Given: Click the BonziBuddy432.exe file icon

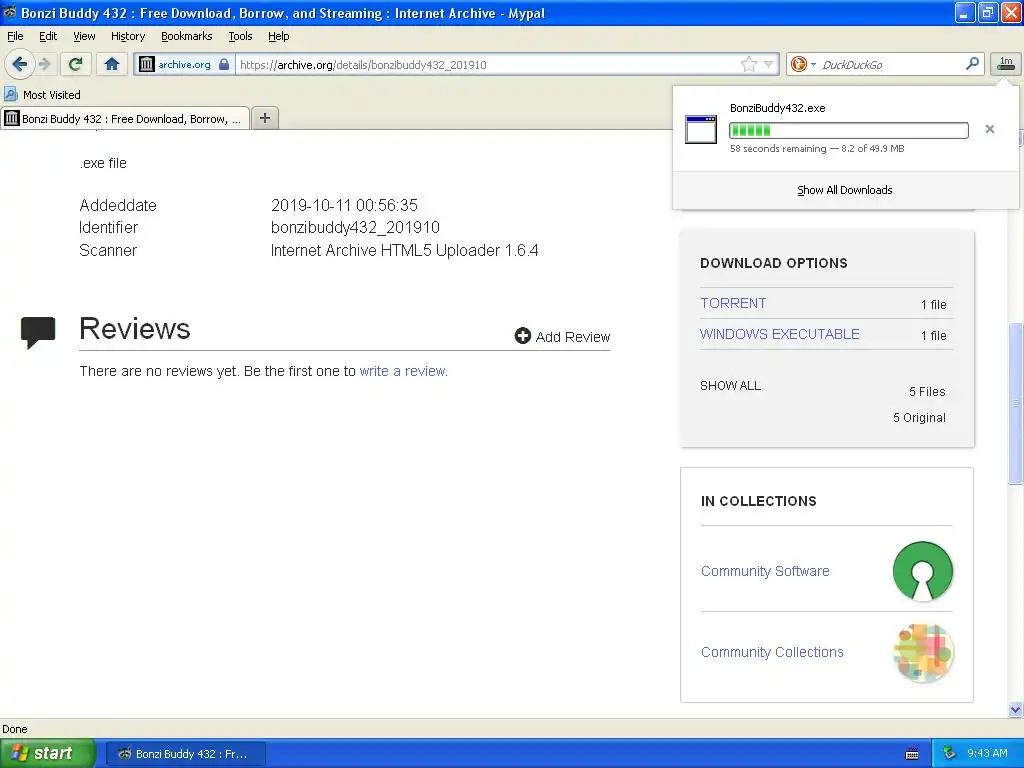Looking at the screenshot, I should (x=701, y=129).
